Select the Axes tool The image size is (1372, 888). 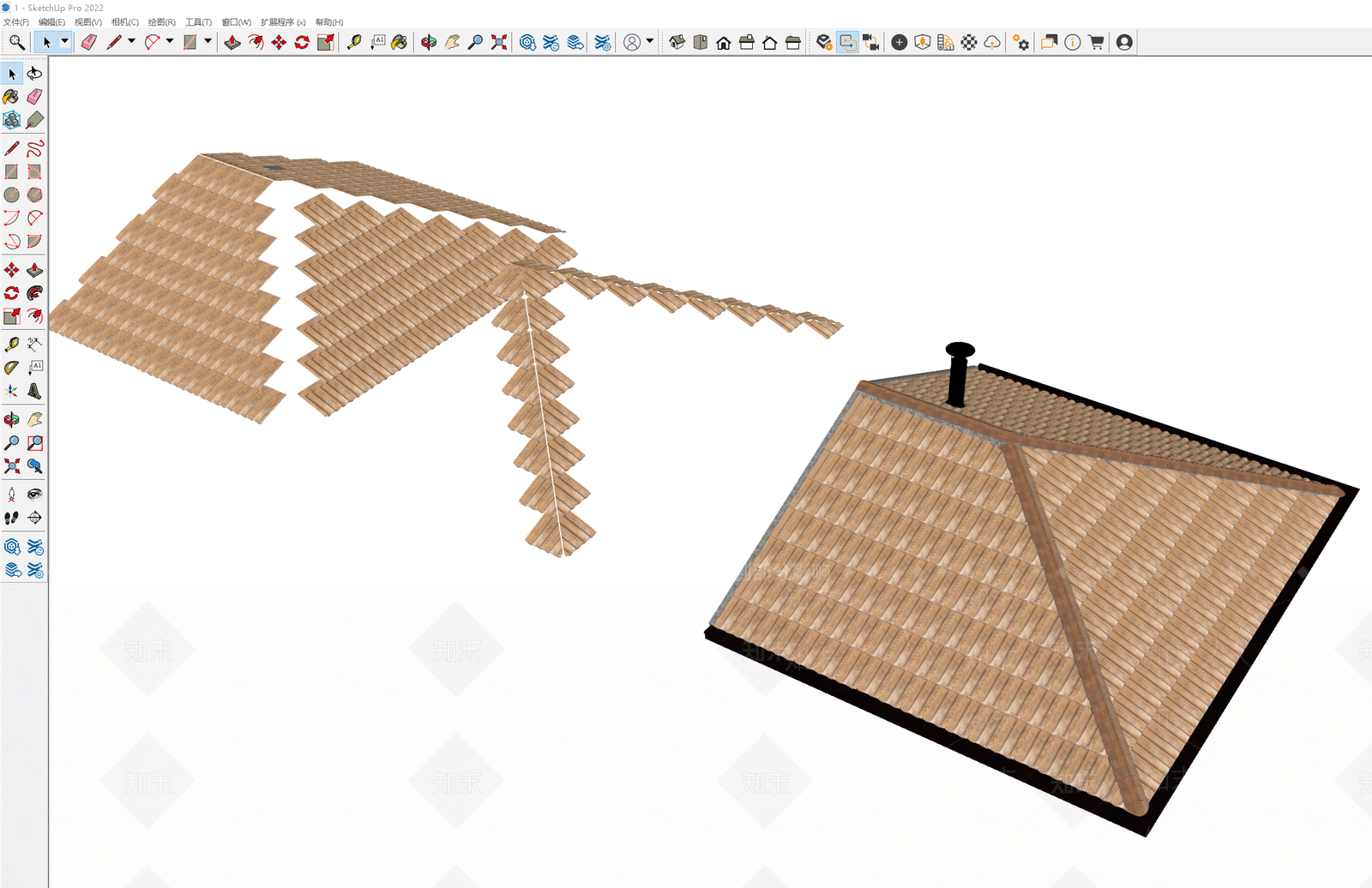click(11, 390)
